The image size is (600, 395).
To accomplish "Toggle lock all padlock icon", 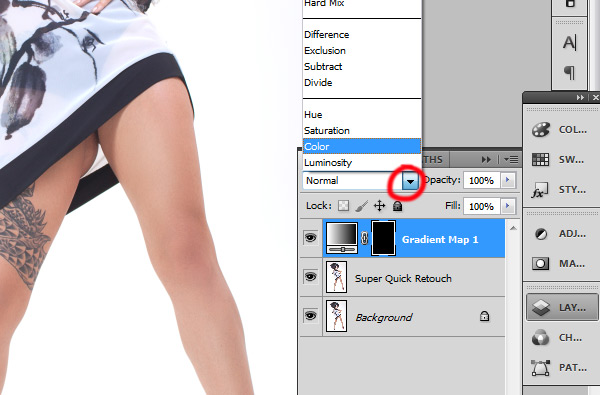I will [x=398, y=206].
